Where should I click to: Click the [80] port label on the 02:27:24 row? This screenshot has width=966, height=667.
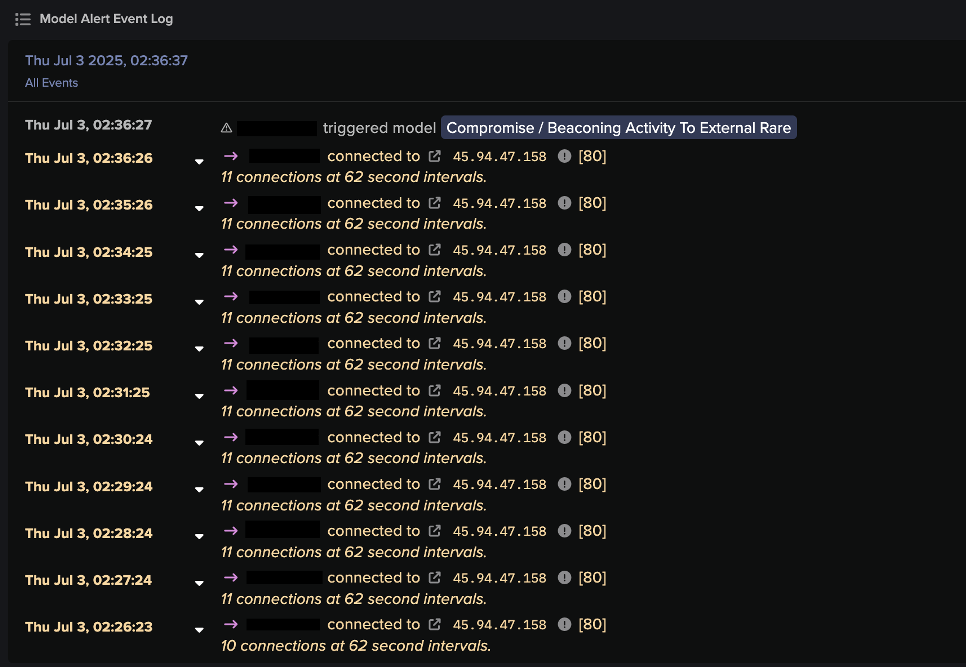(x=592, y=577)
